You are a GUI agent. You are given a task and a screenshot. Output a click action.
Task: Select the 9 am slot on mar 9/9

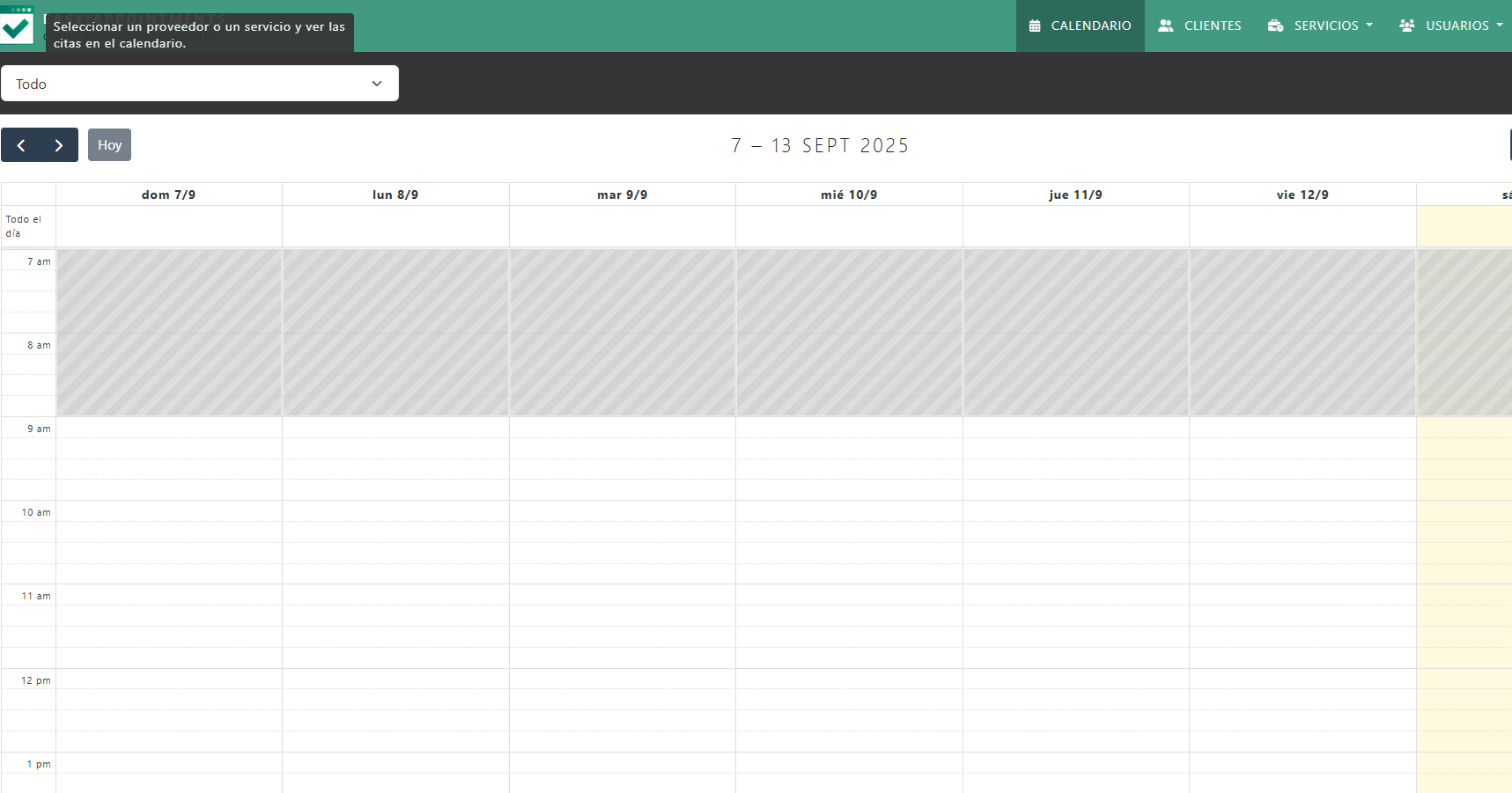click(622, 428)
